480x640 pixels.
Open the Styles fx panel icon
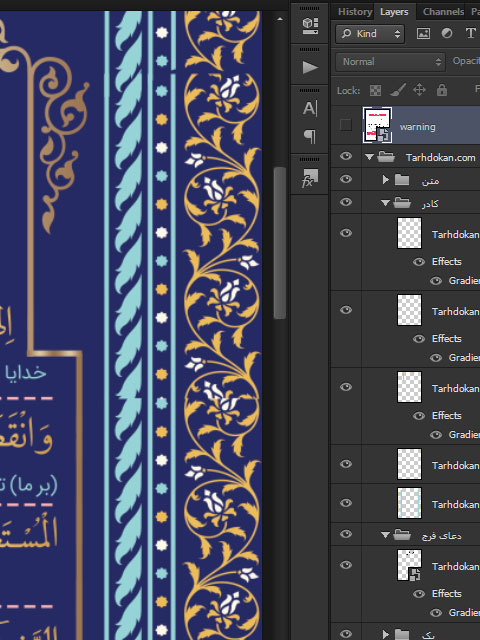(x=310, y=178)
